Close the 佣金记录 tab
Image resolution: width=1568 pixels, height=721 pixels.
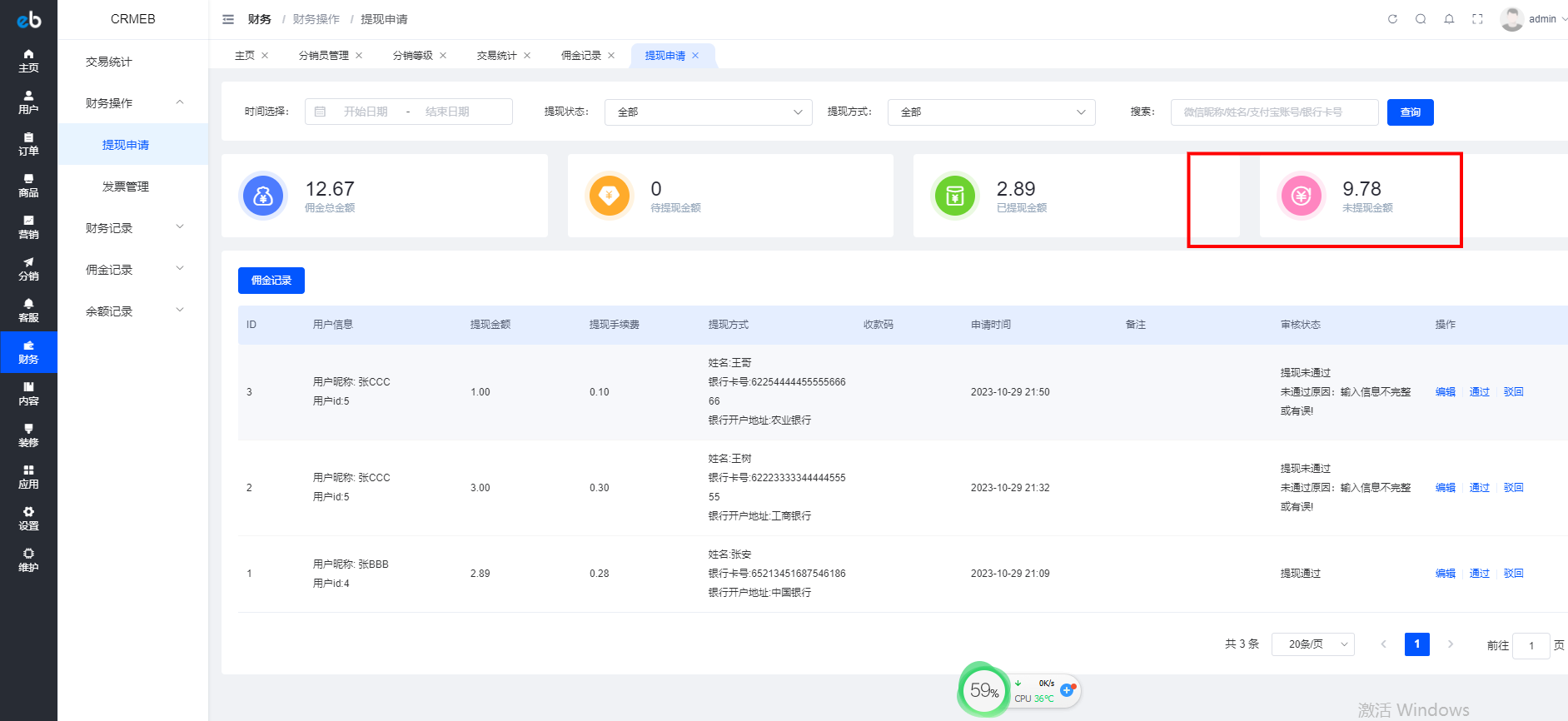pos(611,56)
